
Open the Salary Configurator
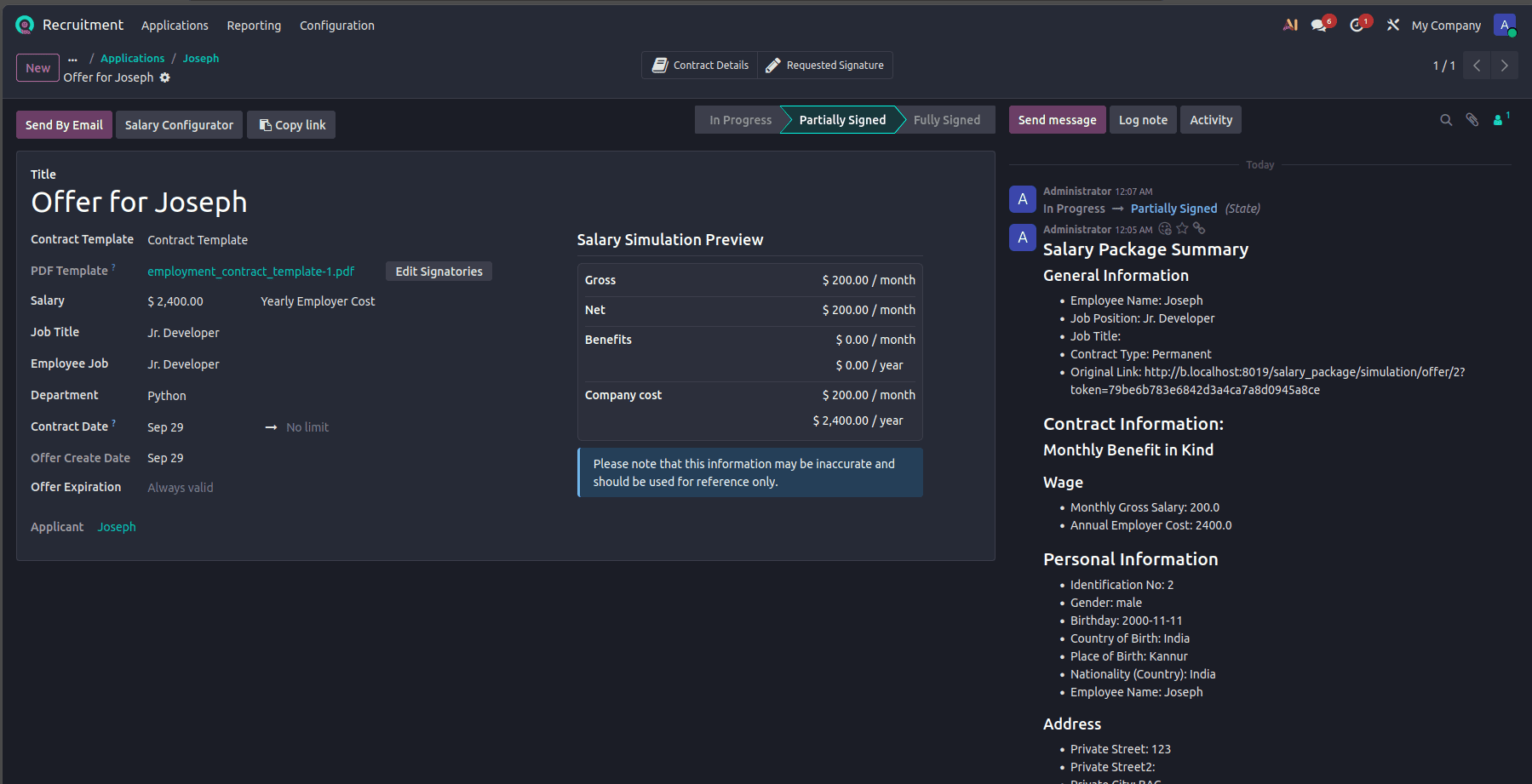coord(179,125)
